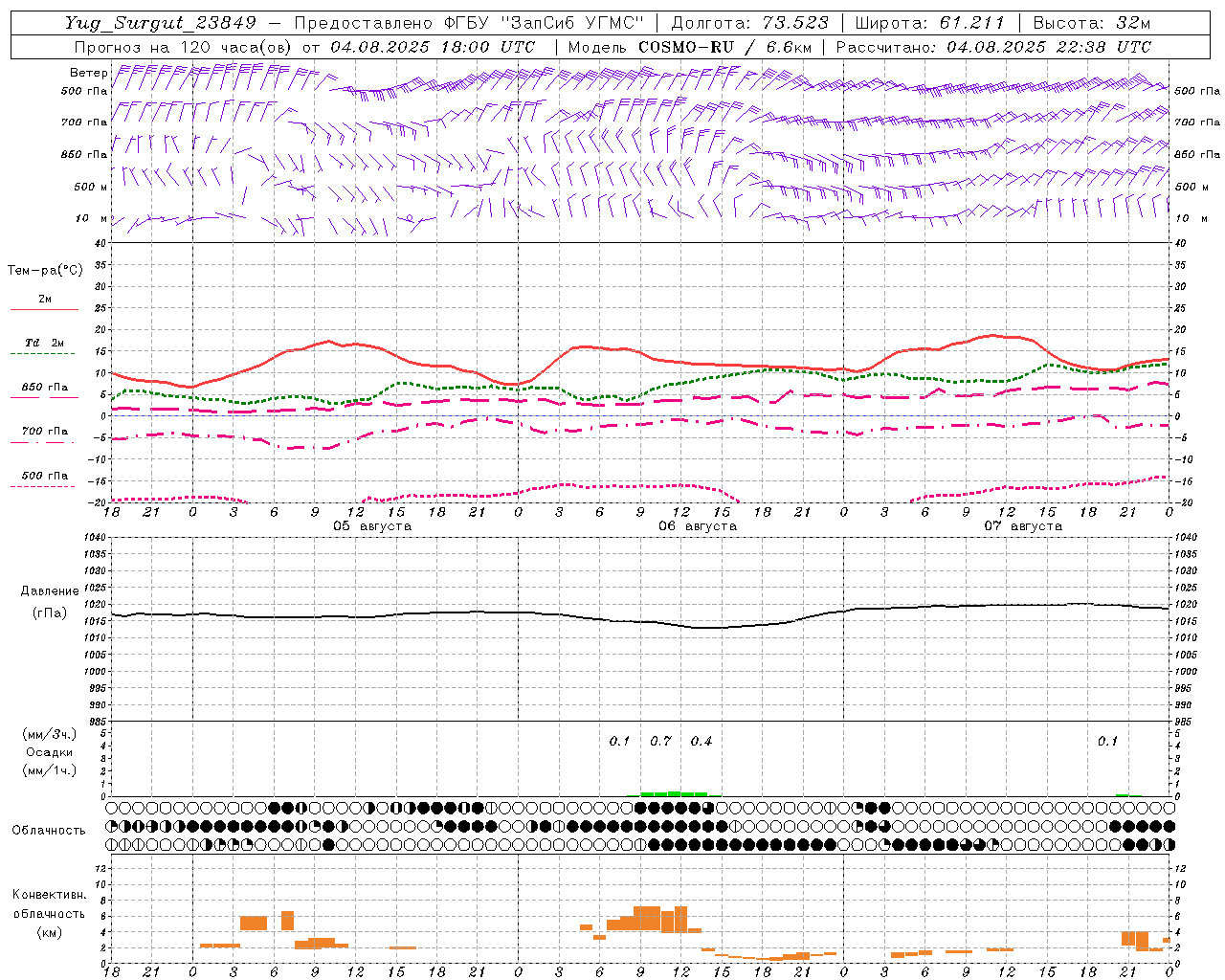1225x980 pixels.
Task: Select the (мм/1ч.) precipitation unit label
Action: pyautogui.click(x=50, y=770)
